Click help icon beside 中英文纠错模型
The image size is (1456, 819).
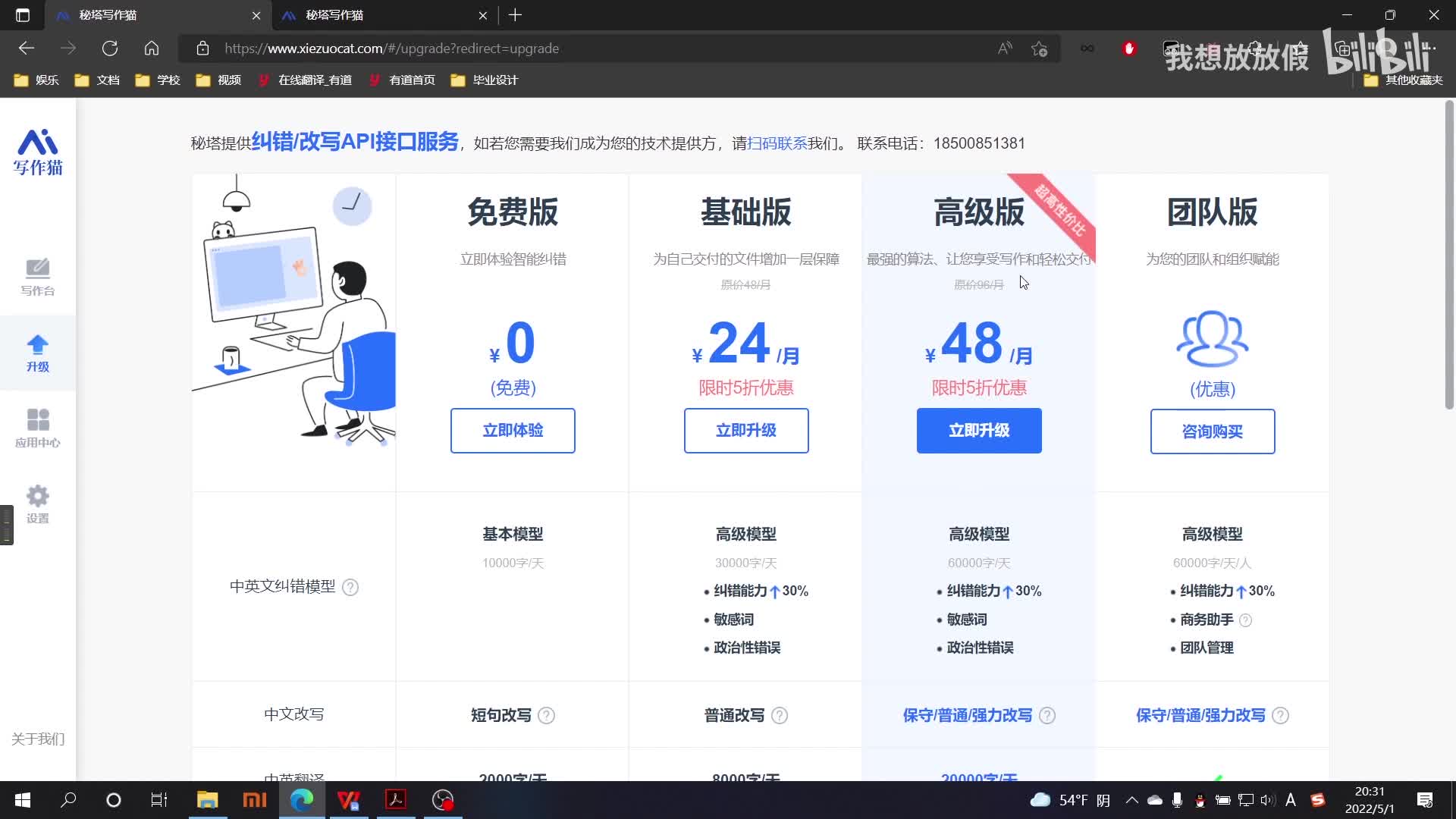point(350,587)
